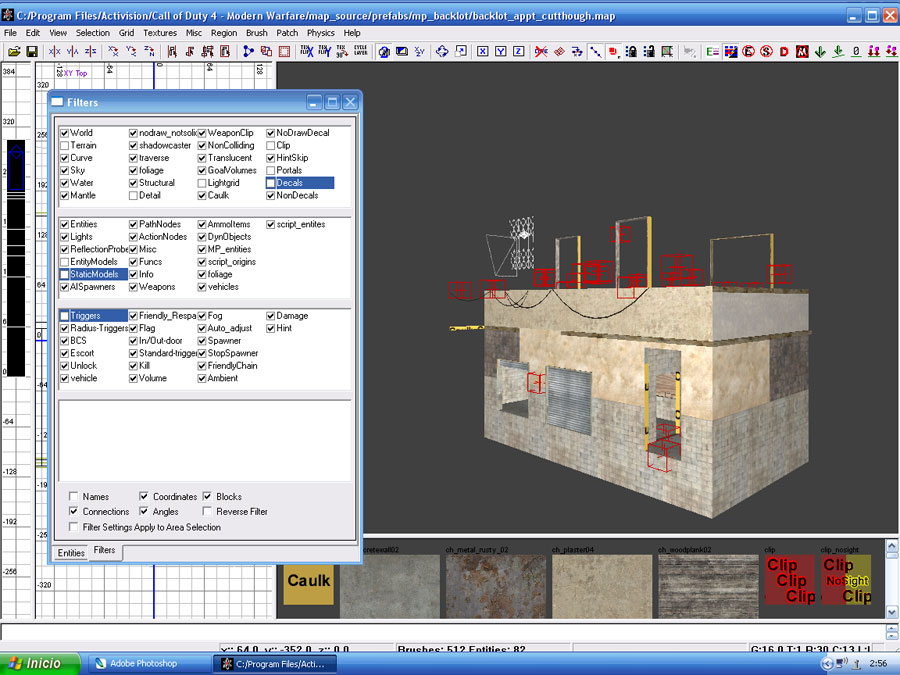Uncheck the Coordinates checkbox
This screenshot has width=900, height=675.
coord(143,496)
